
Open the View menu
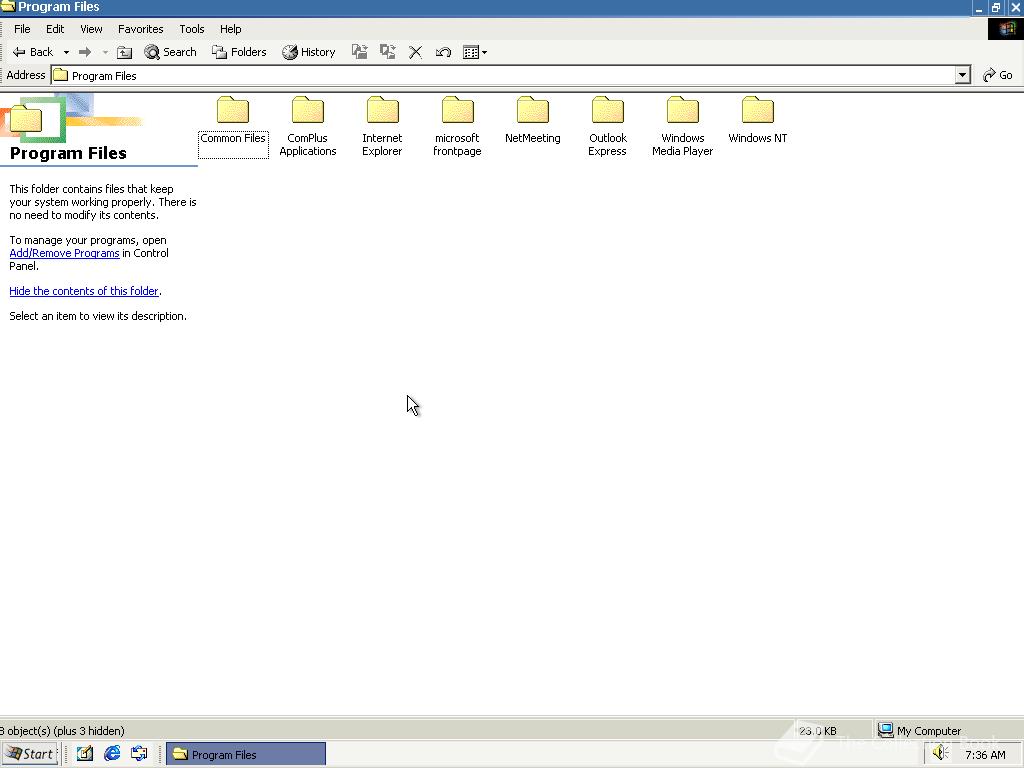pos(91,29)
